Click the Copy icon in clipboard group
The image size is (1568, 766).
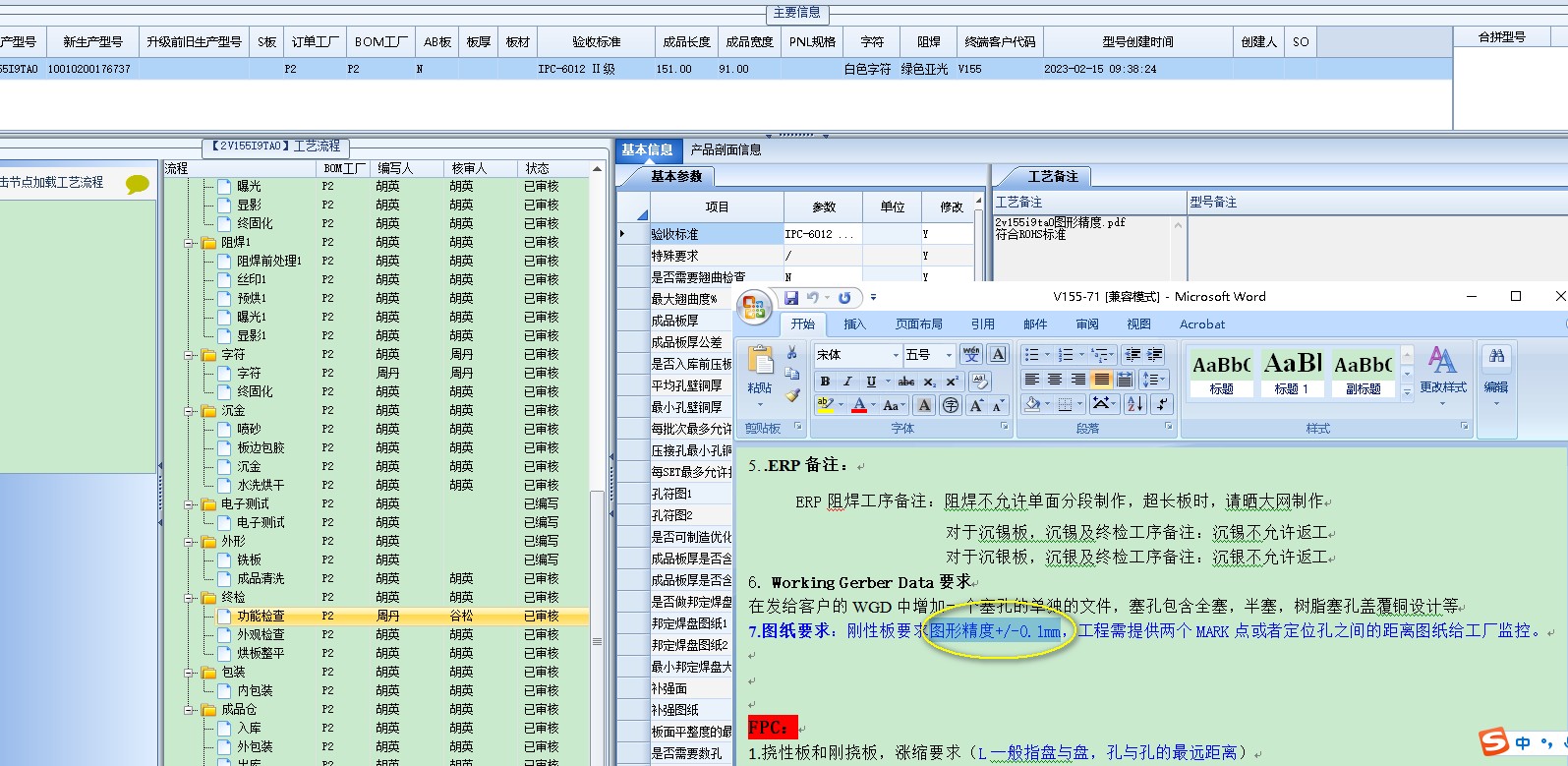pyautogui.click(x=792, y=374)
